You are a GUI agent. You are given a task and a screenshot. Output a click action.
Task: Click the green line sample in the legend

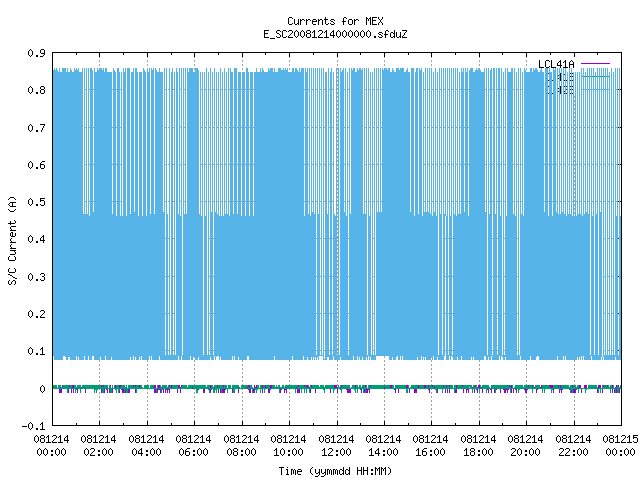coord(595,76)
